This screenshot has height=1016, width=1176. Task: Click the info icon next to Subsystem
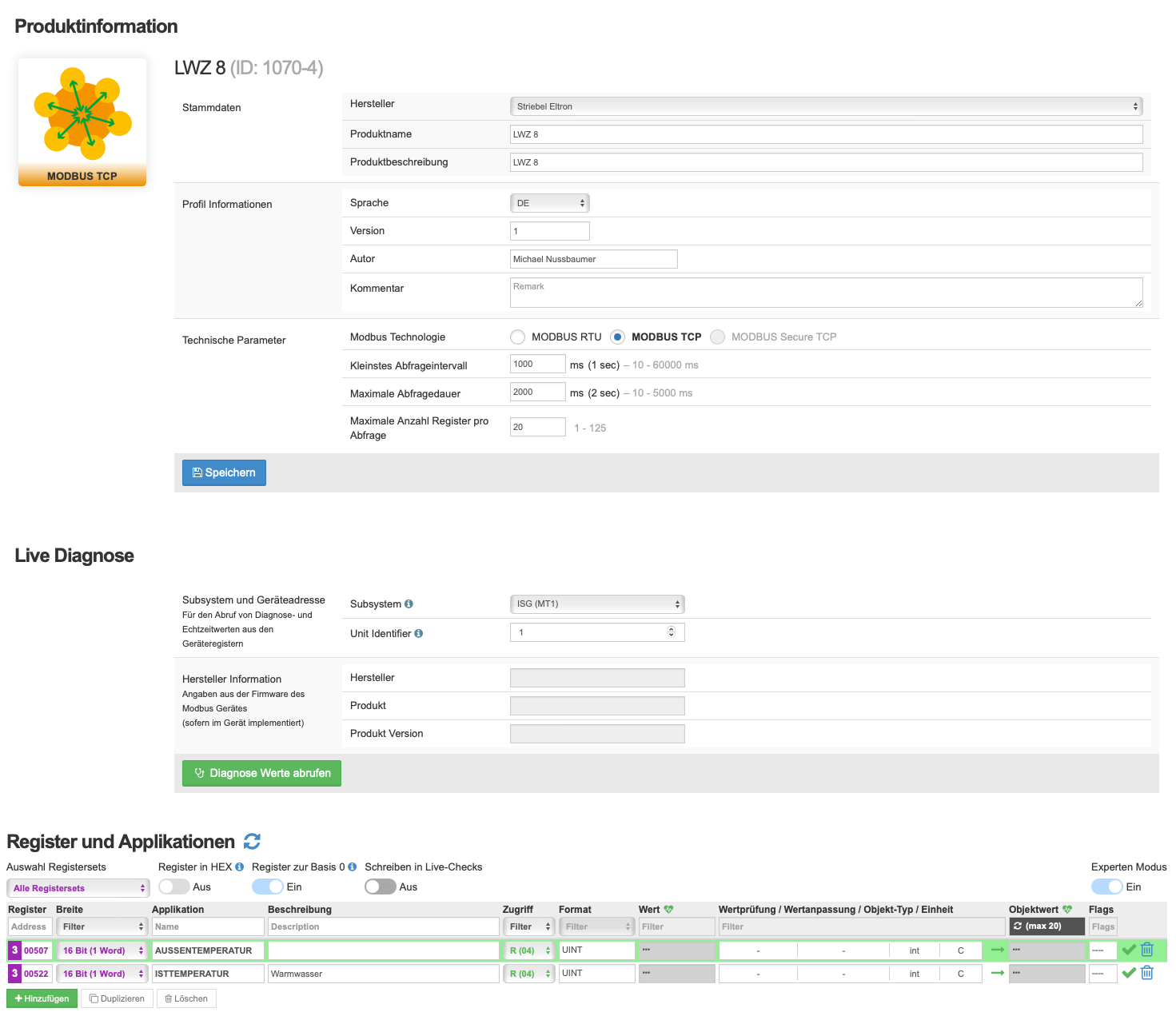pos(409,604)
